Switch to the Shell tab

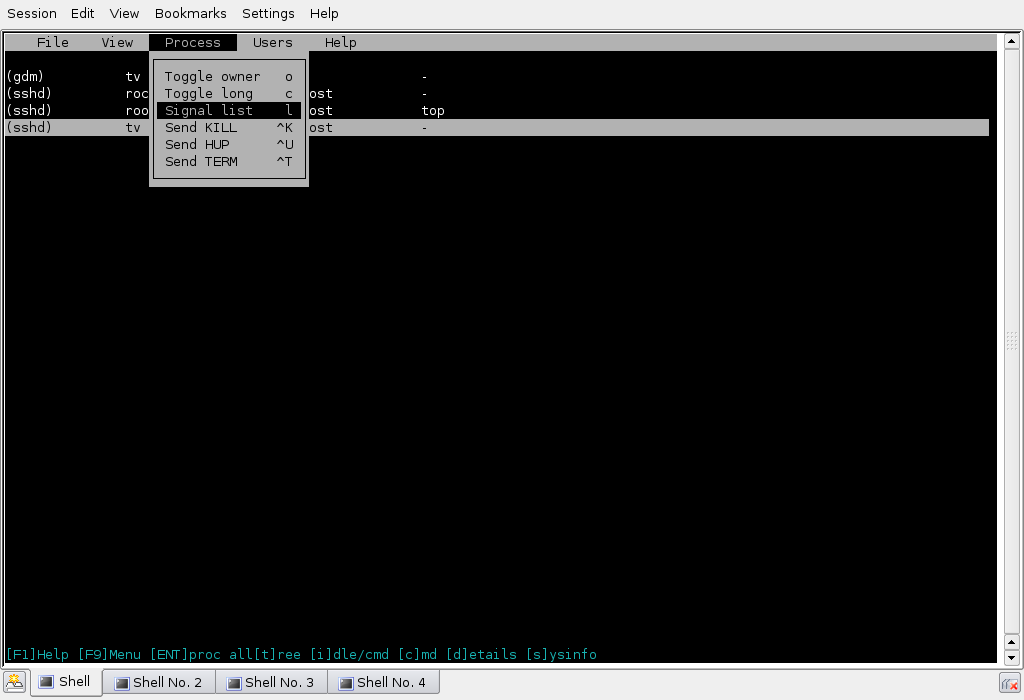(x=66, y=682)
